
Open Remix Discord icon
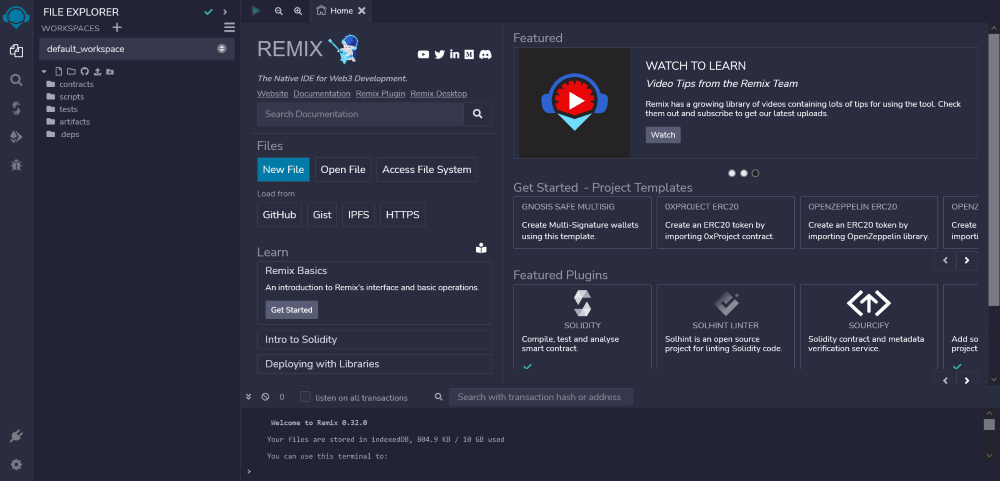485,55
